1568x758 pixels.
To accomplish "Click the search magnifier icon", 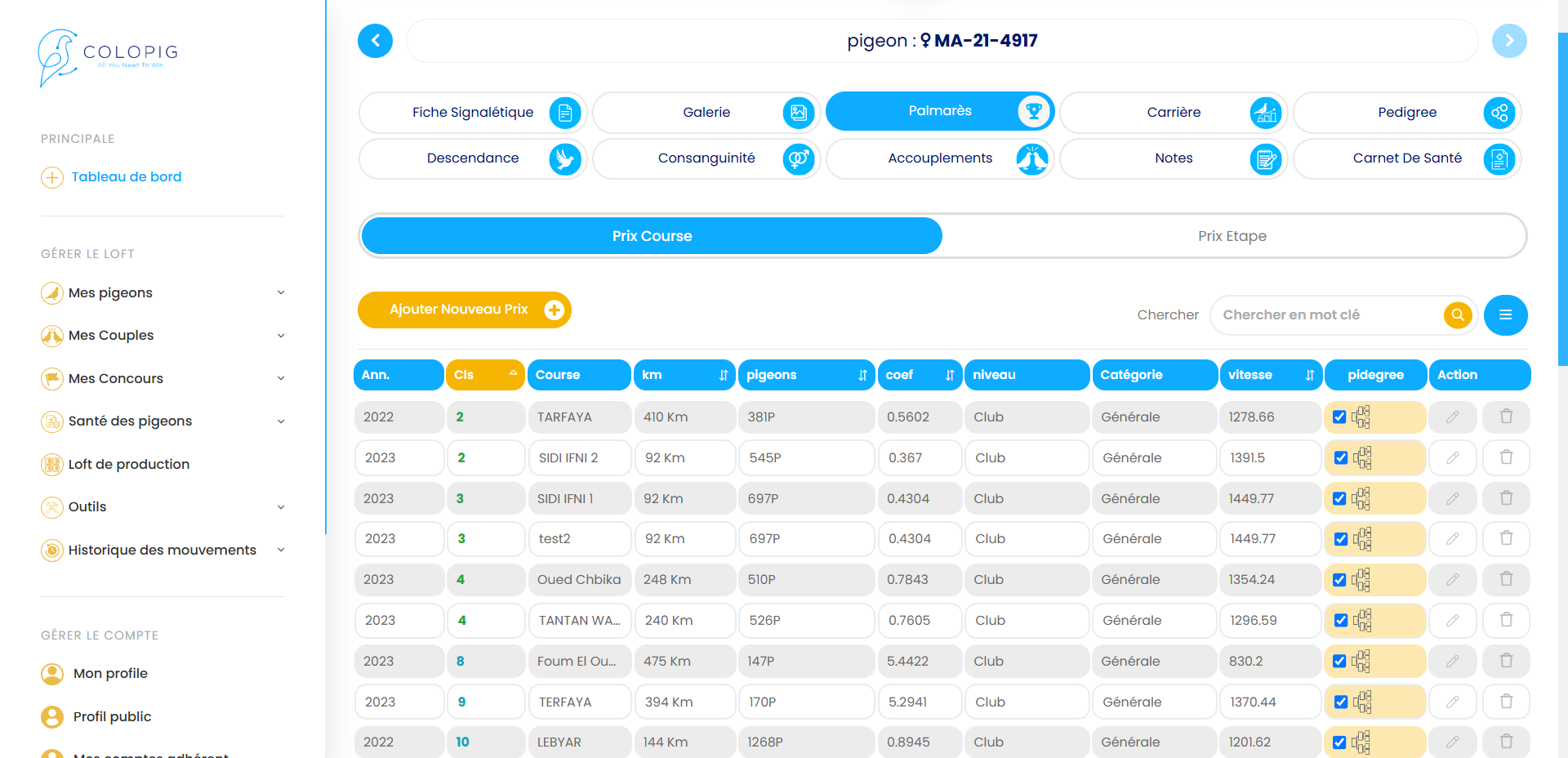I will pos(1458,314).
